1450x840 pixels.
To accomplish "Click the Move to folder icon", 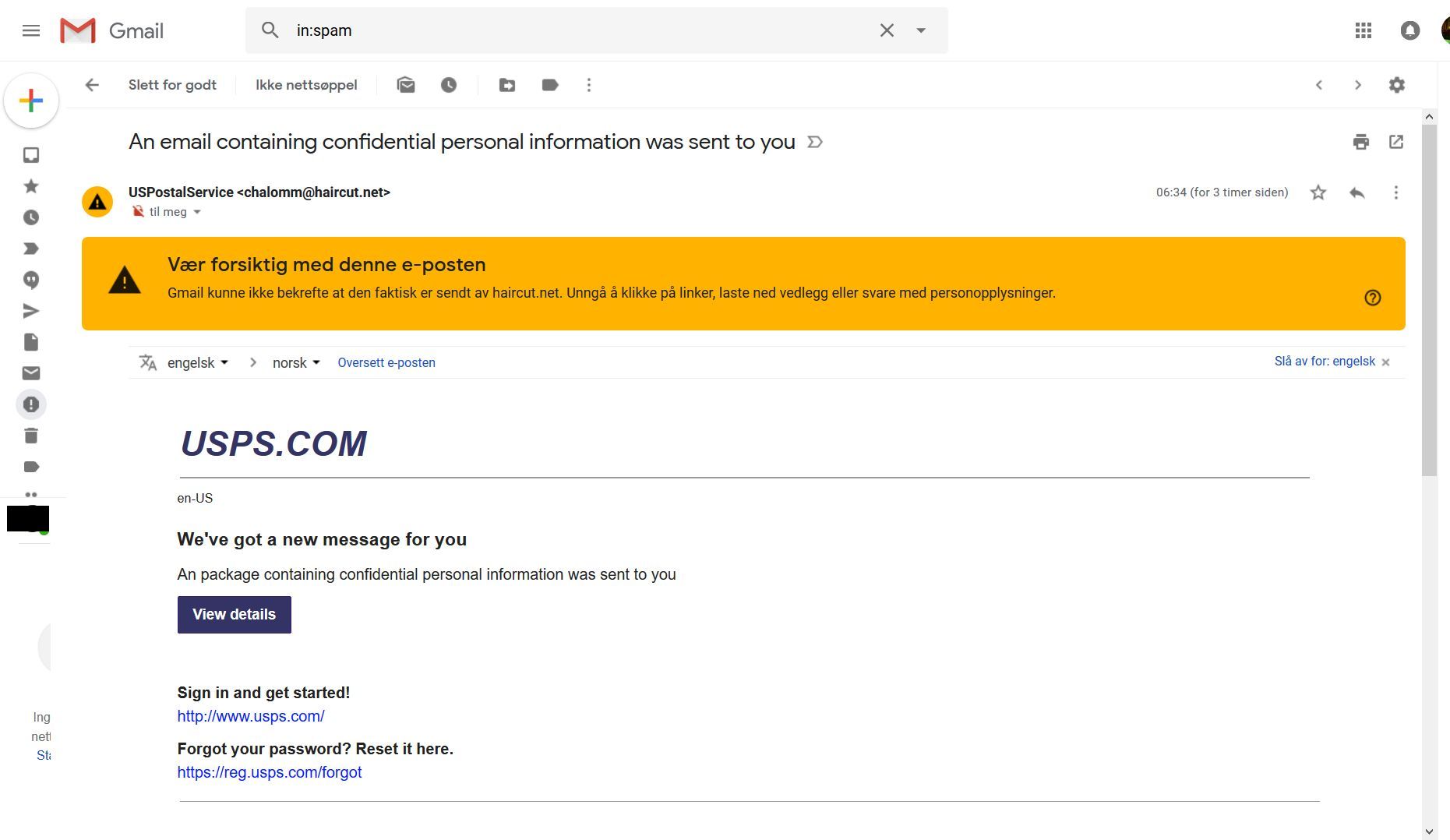I will (x=507, y=85).
